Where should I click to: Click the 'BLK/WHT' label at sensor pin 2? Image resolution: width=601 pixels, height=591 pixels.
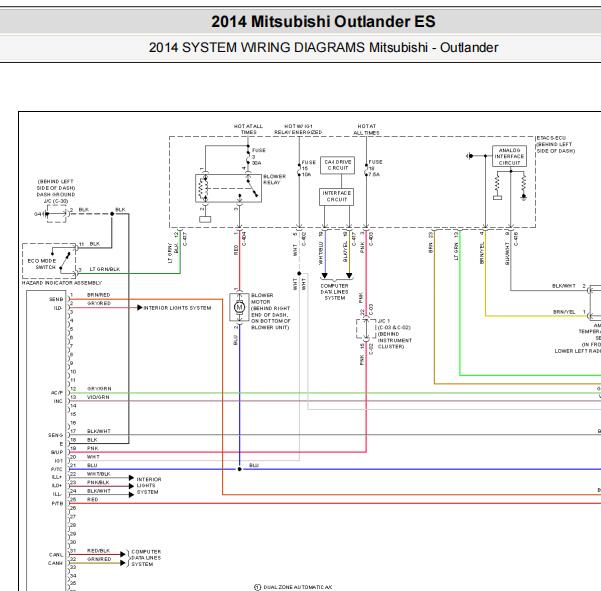[x=564, y=286]
